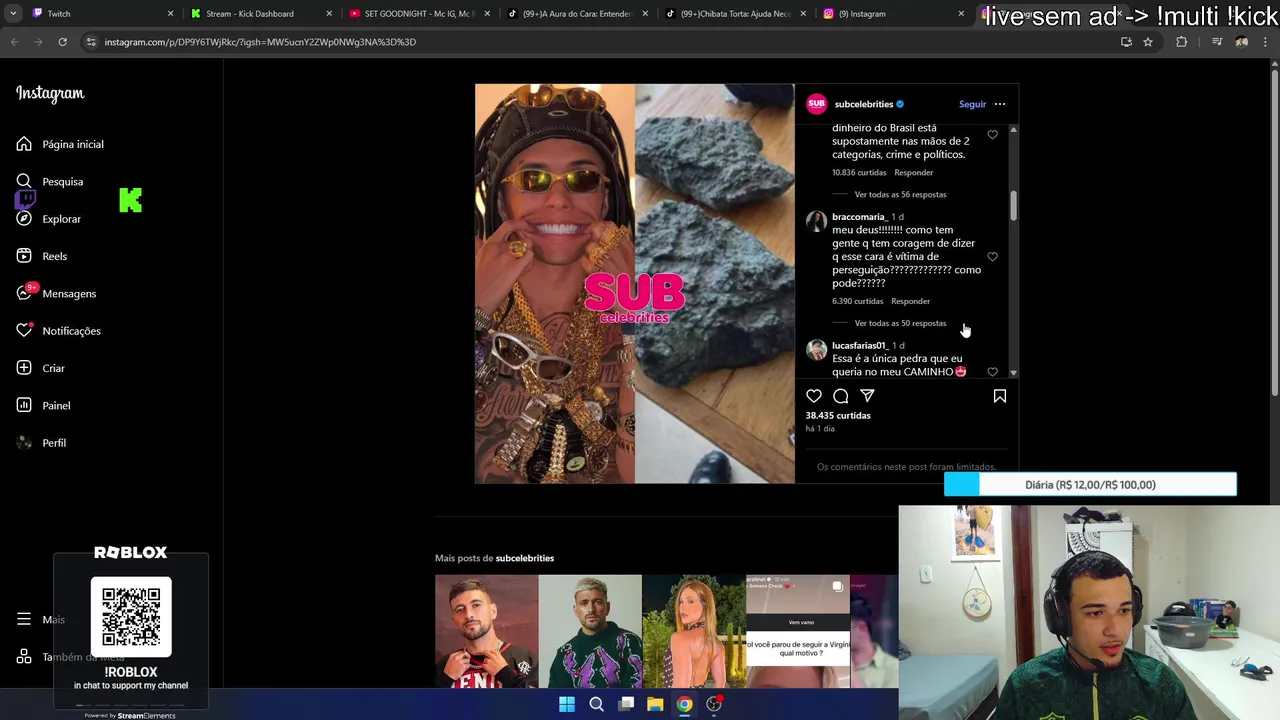1280x720 pixels.
Task: Open braccomaria_ commenter avatar
Action: tap(816, 221)
